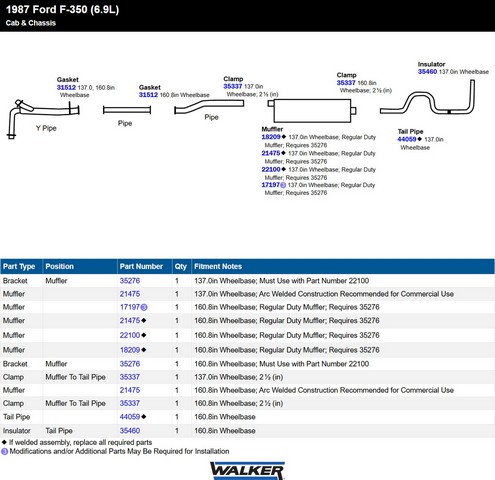Open Clamp 35337 link for 137.0in wheelbase
This screenshot has width=495, height=480.
tap(233, 86)
